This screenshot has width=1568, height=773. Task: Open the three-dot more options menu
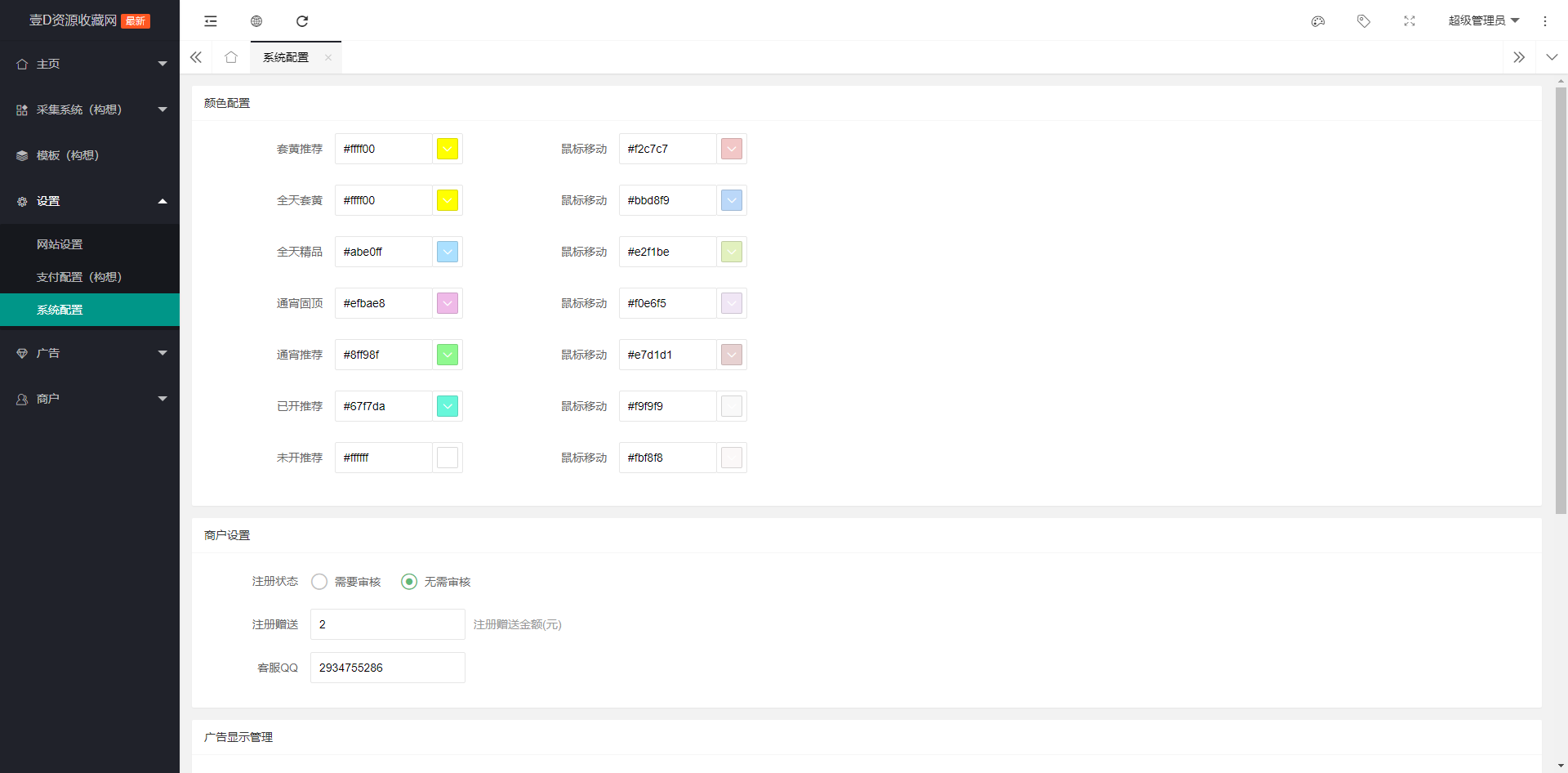click(1545, 21)
